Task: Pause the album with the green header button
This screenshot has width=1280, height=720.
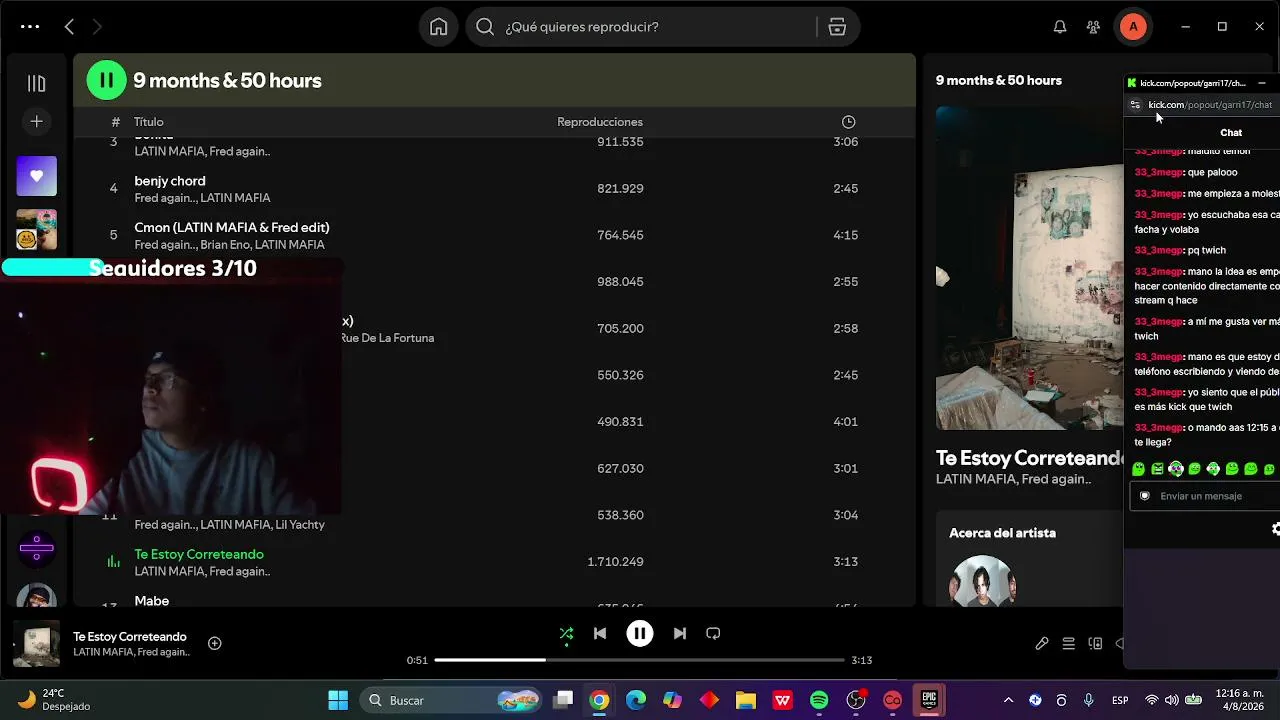Action: [x=107, y=80]
